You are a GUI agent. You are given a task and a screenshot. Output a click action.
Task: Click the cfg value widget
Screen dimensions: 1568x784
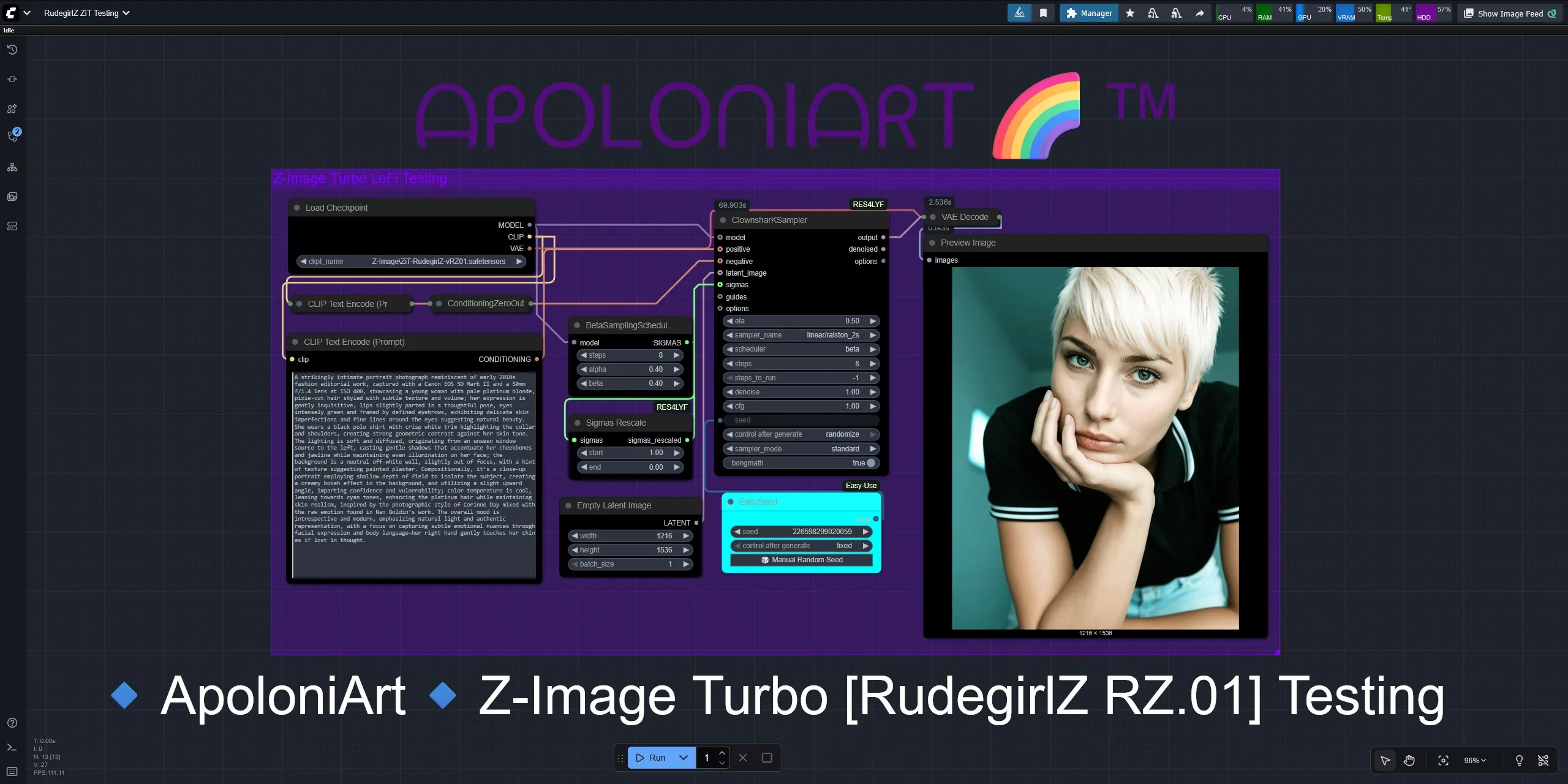(x=801, y=406)
